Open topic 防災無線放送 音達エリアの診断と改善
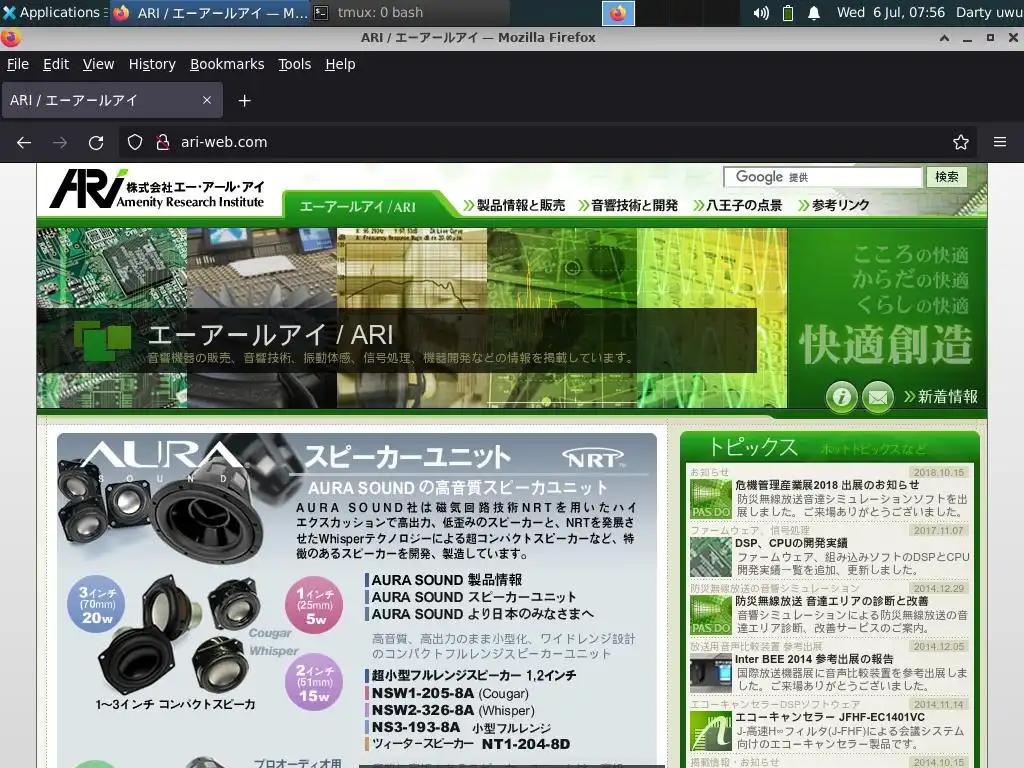 pyautogui.click(x=831, y=601)
